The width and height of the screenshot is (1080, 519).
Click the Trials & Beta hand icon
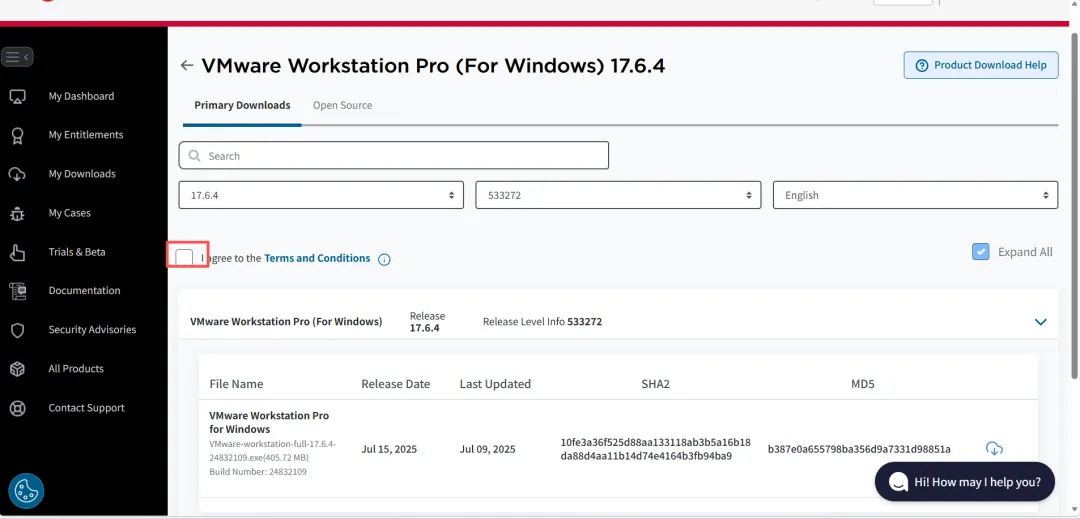click(17, 253)
